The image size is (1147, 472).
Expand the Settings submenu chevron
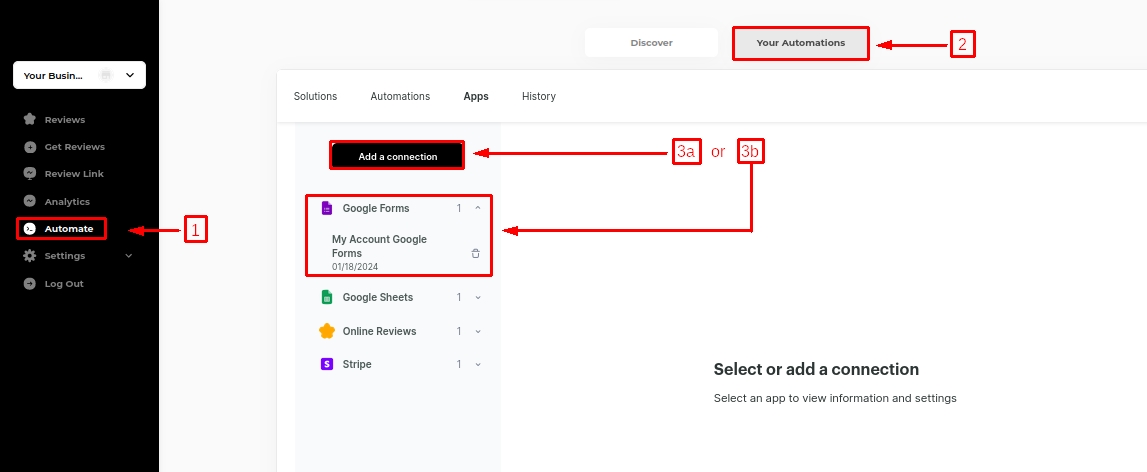tap(128, 256)
